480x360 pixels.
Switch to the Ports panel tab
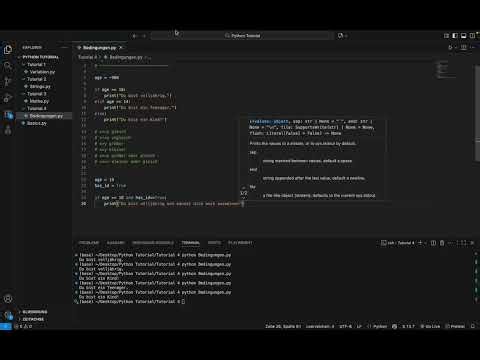(x=214, y=243)
